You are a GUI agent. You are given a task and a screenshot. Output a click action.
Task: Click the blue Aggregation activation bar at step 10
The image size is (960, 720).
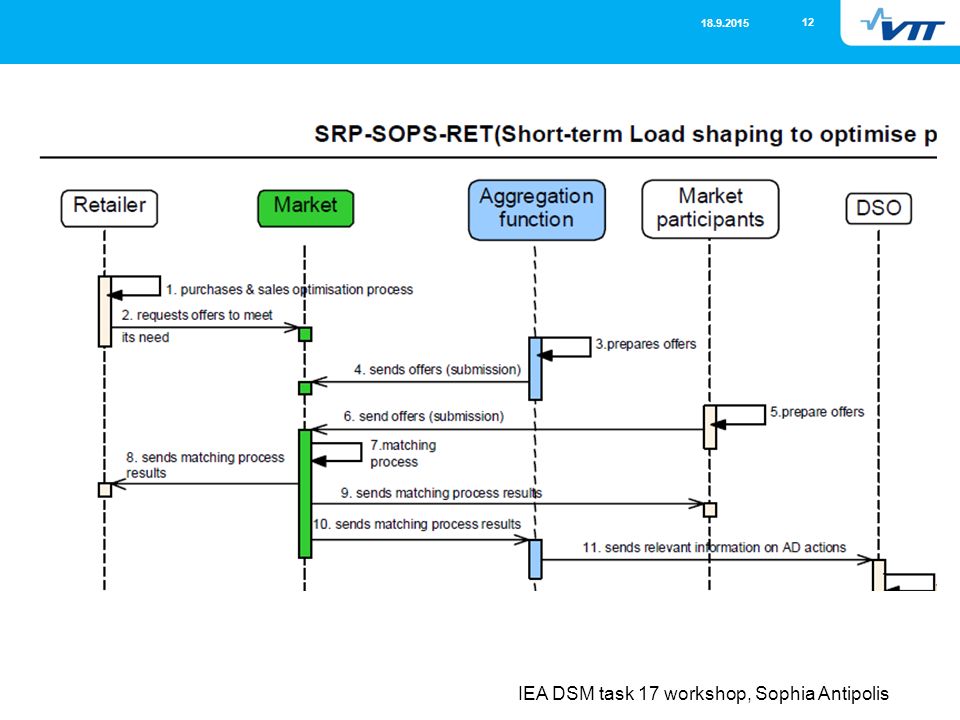point(535,559)
